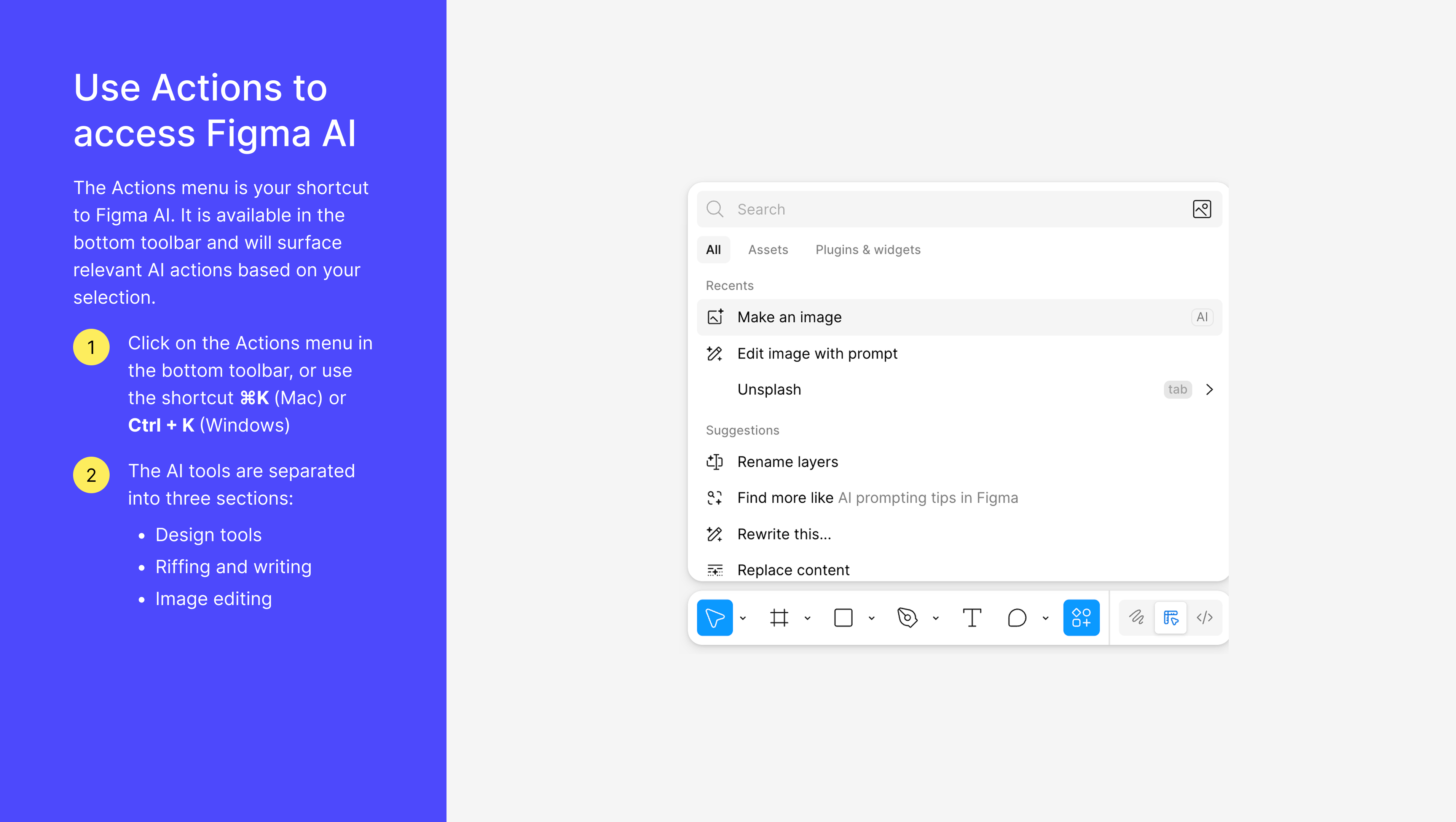Click the 'Riffing and writing' bullet text
The image size is (1456, 822).
233,567
